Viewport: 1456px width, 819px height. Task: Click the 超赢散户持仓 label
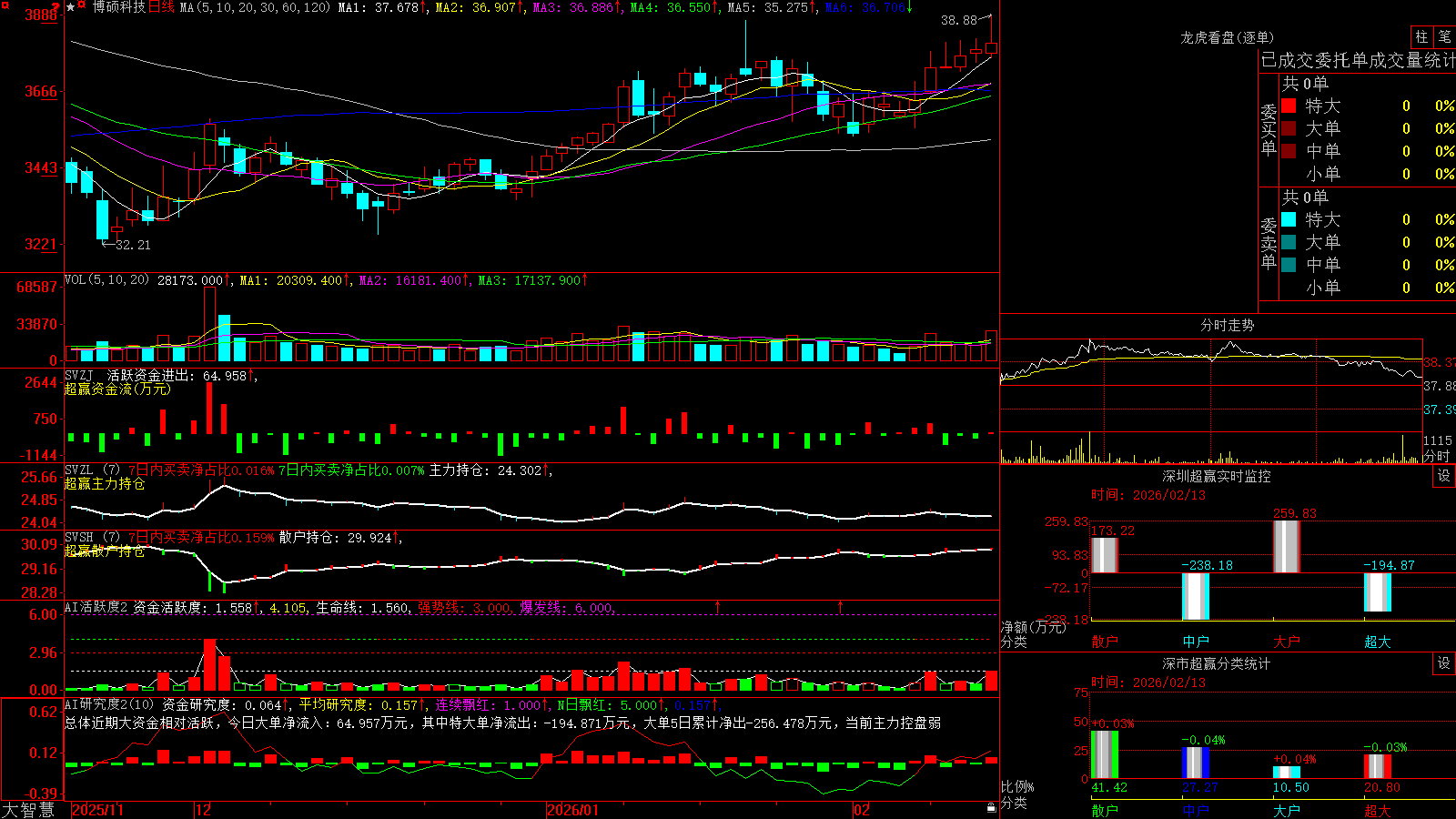[x=105, y=551]
